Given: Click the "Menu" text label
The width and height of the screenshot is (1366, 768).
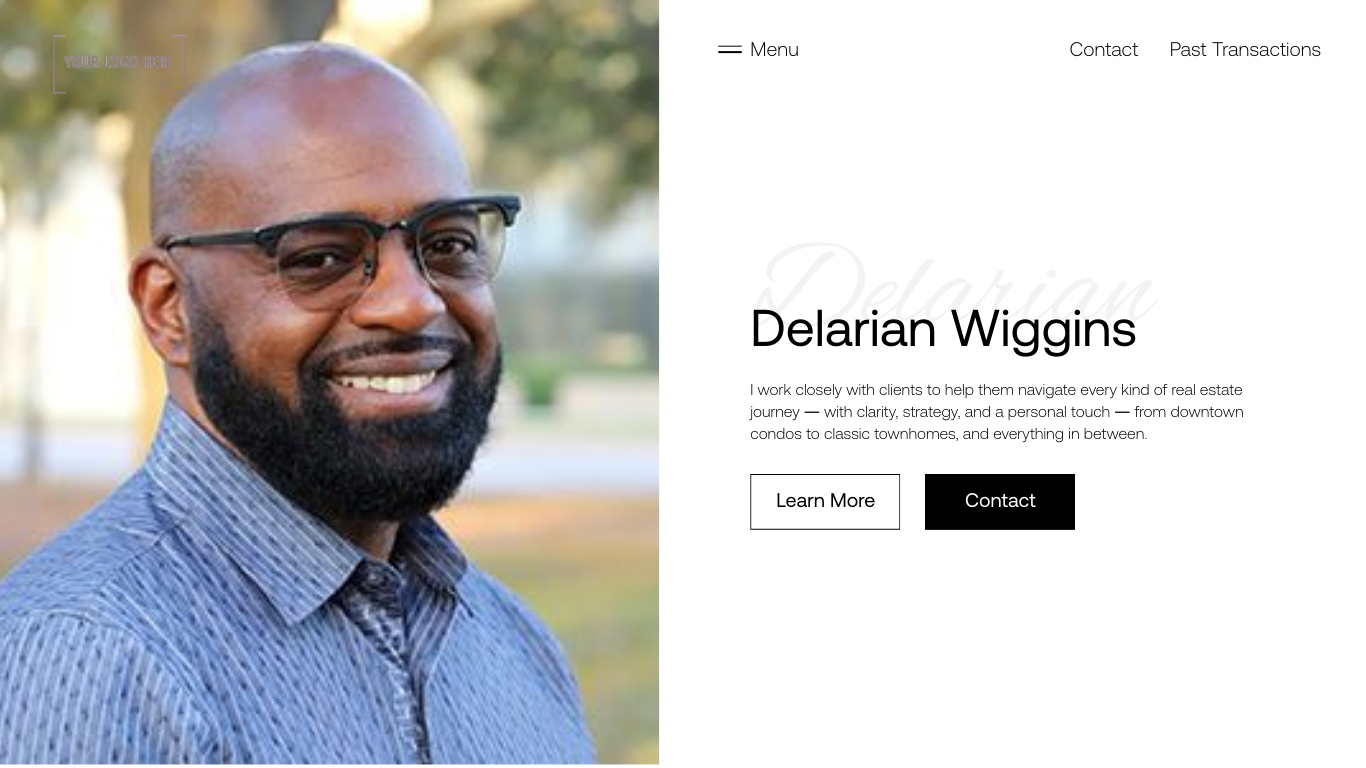Looking at the screenshot, I should (x=774, y=49).
